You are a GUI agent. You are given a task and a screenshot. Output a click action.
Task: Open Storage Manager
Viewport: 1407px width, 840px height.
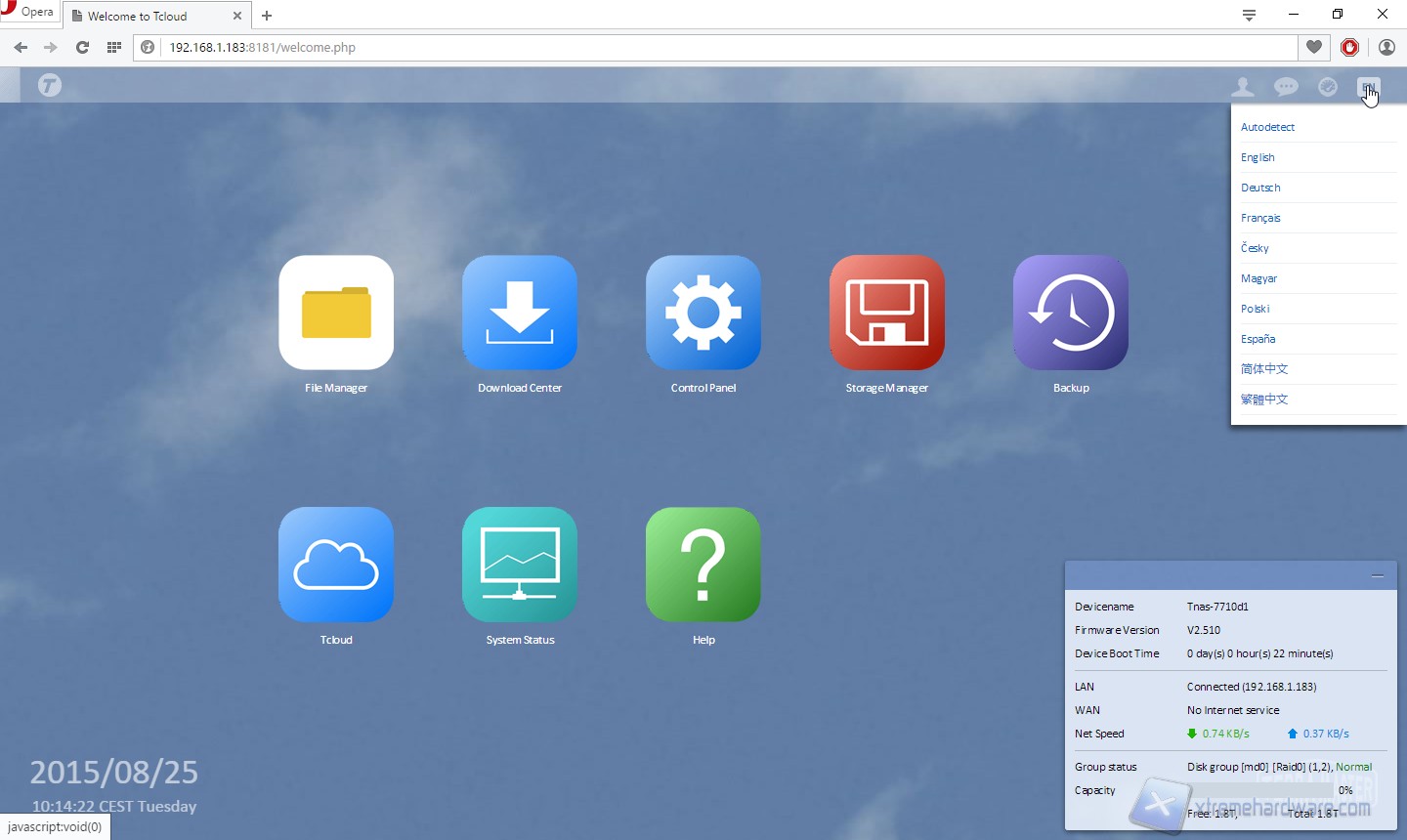887,313
